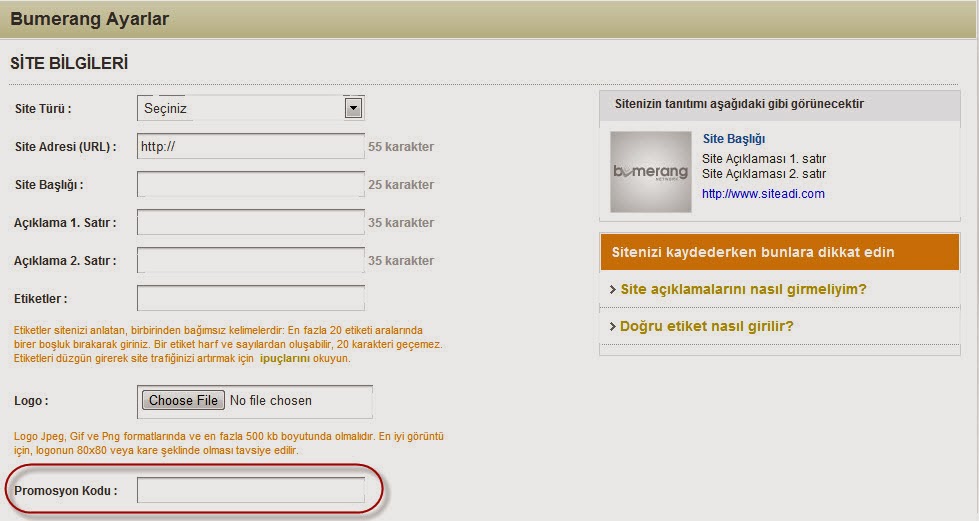Focus the Etiketler text field
The image size is (979, 521).
pos(250,298)
